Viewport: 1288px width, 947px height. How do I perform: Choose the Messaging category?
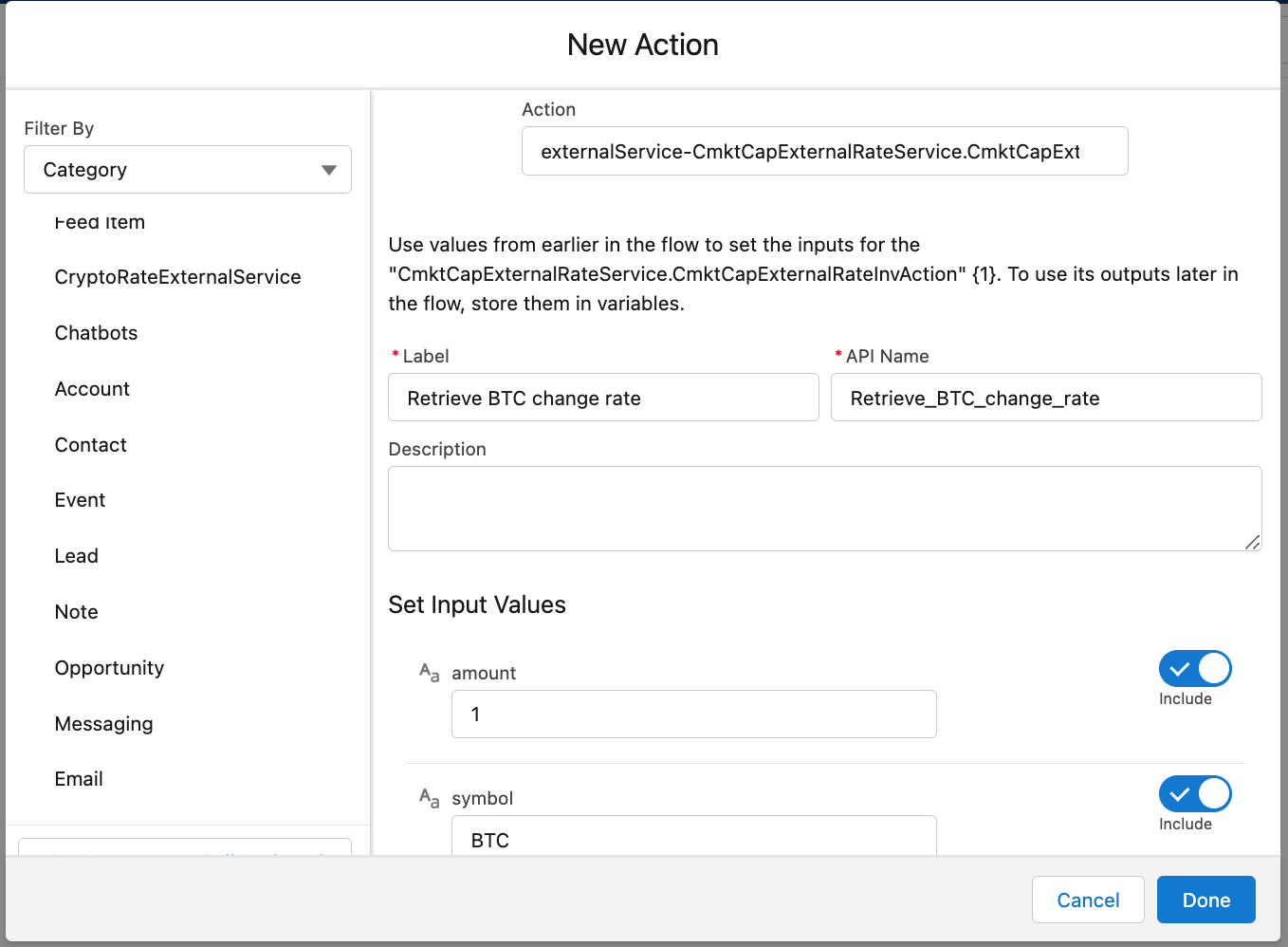tap(103, 724)
